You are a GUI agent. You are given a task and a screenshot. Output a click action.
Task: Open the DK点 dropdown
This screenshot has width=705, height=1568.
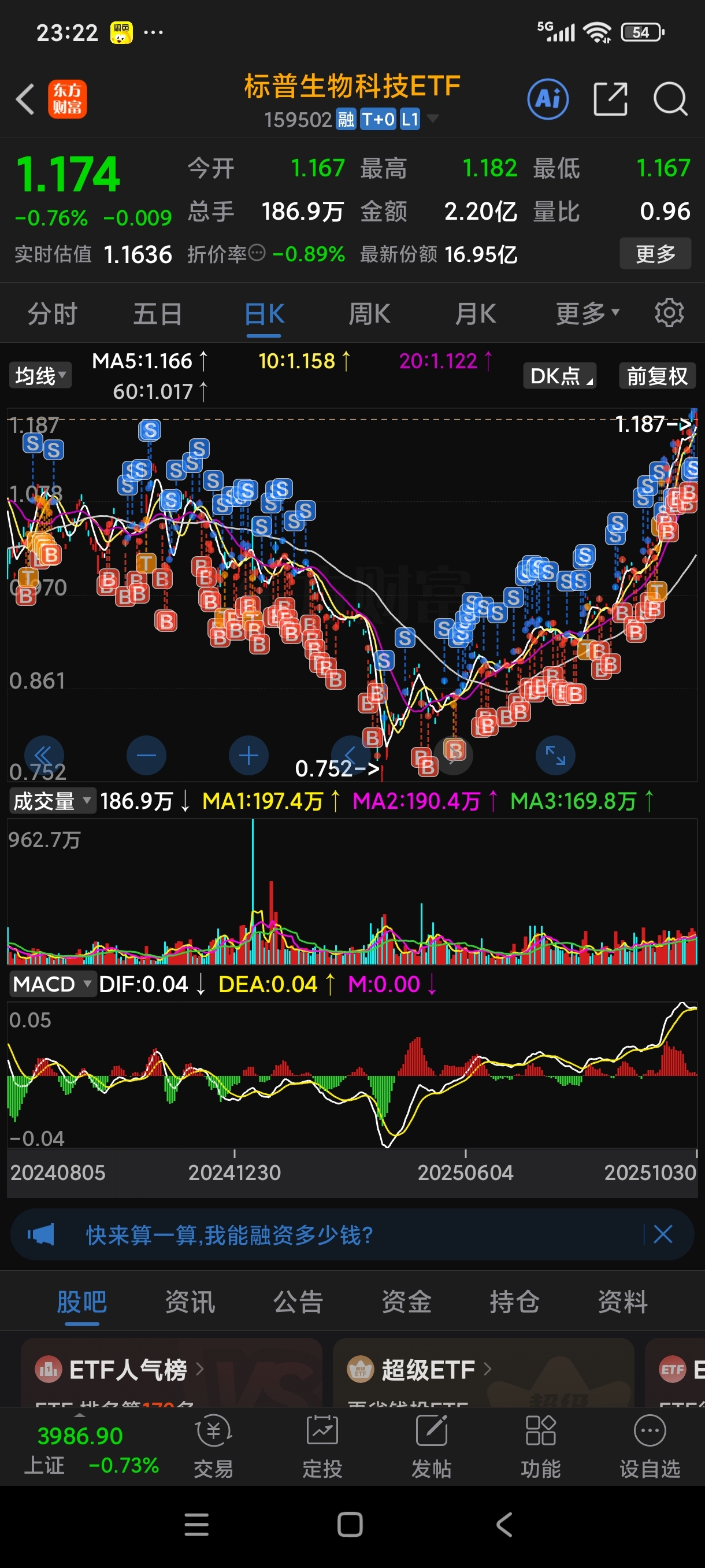coord(559,376)
